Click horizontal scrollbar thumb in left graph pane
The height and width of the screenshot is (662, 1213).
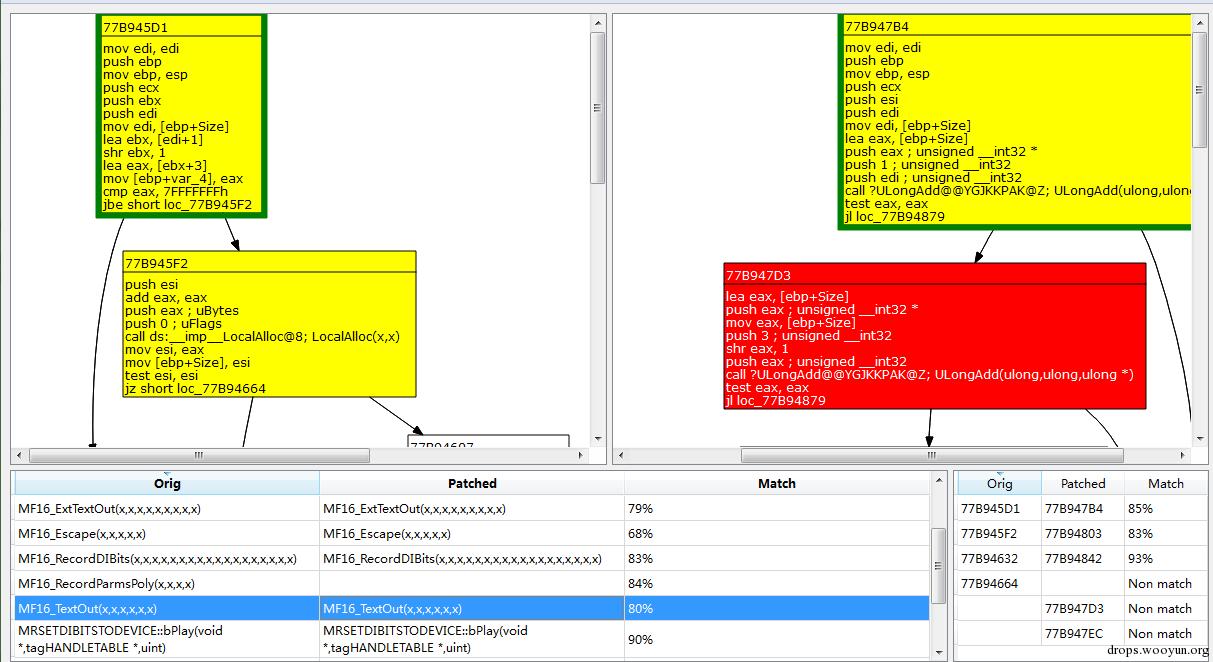pyautogui.click(x=199, y=455)
